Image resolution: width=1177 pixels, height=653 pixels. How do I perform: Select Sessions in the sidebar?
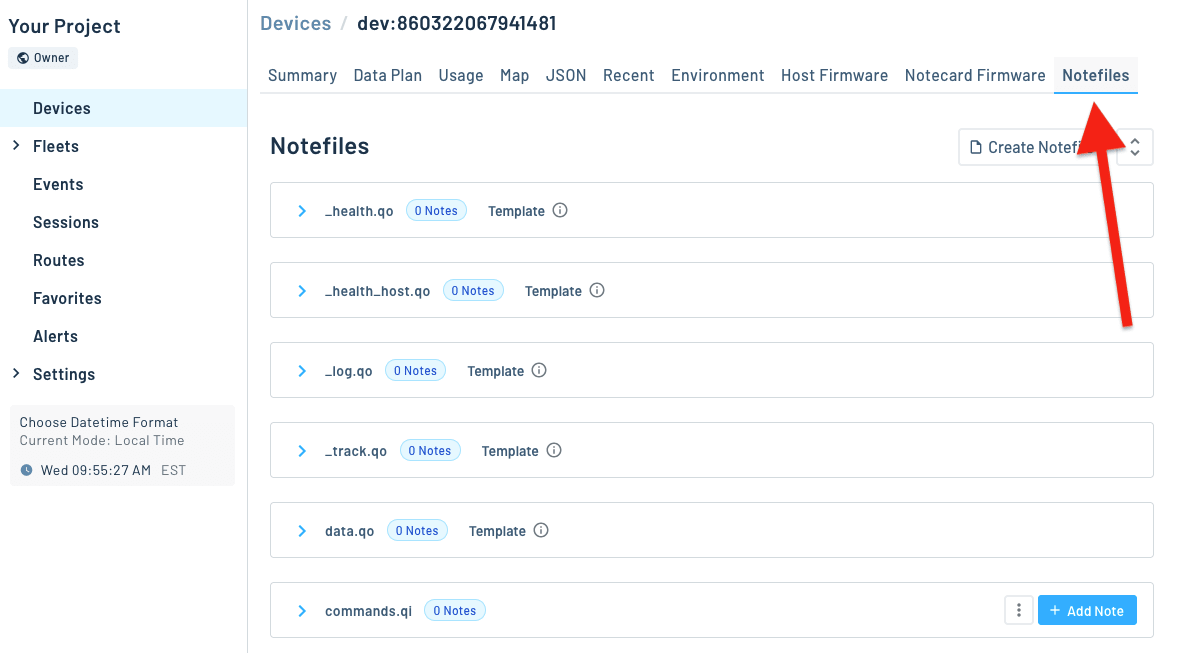65,221
